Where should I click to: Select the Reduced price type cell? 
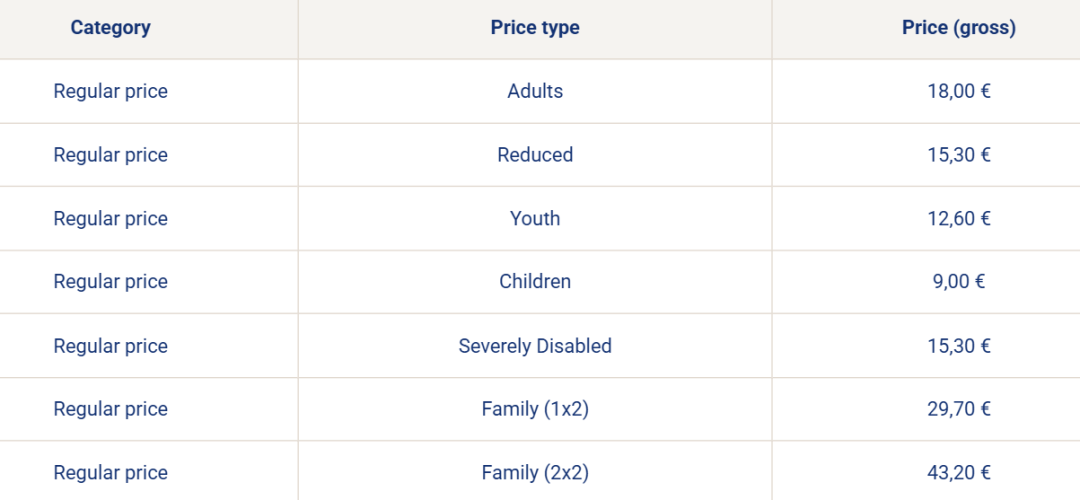(535, 154)
